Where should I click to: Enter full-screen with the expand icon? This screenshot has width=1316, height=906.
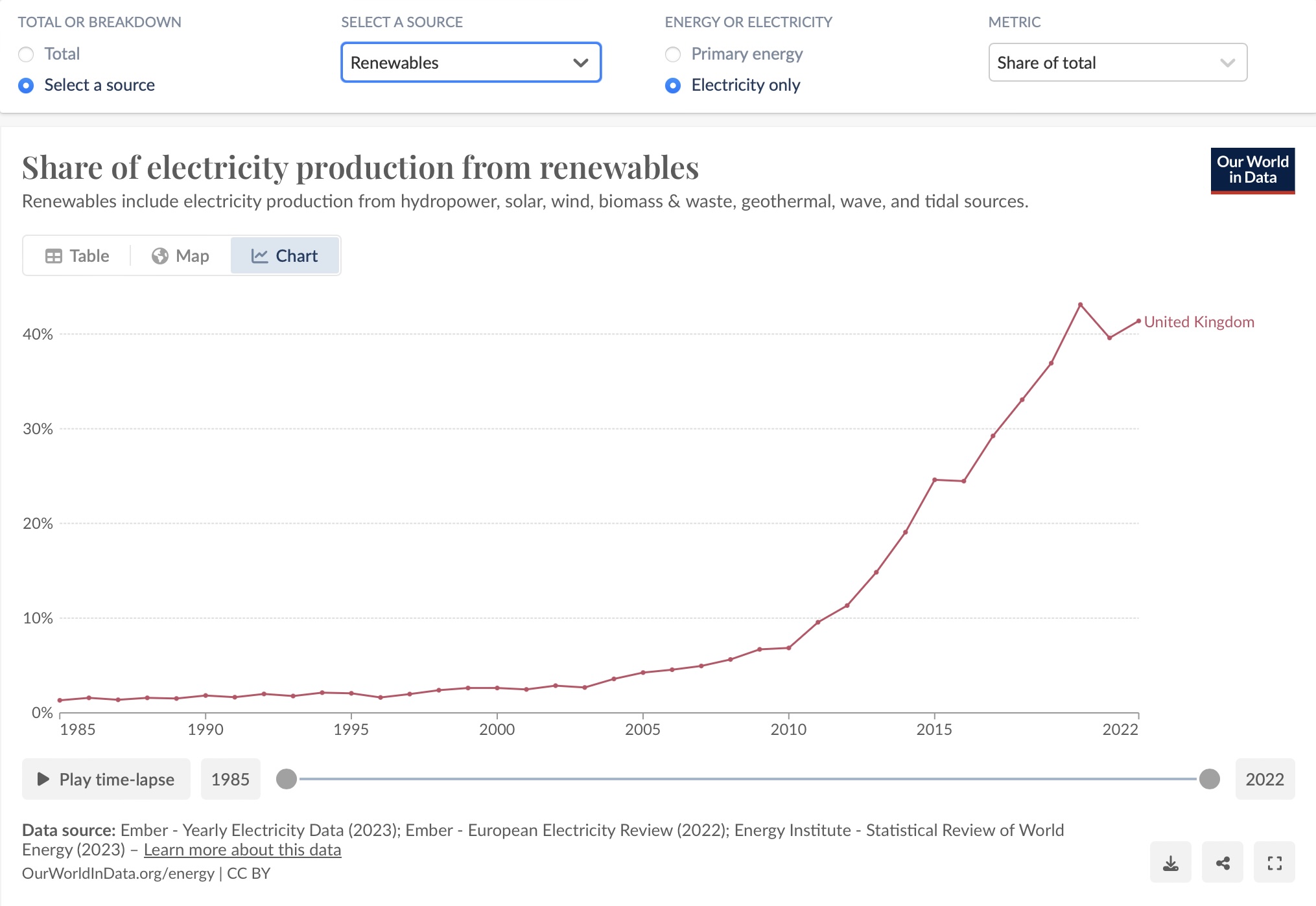(1275, 863)
